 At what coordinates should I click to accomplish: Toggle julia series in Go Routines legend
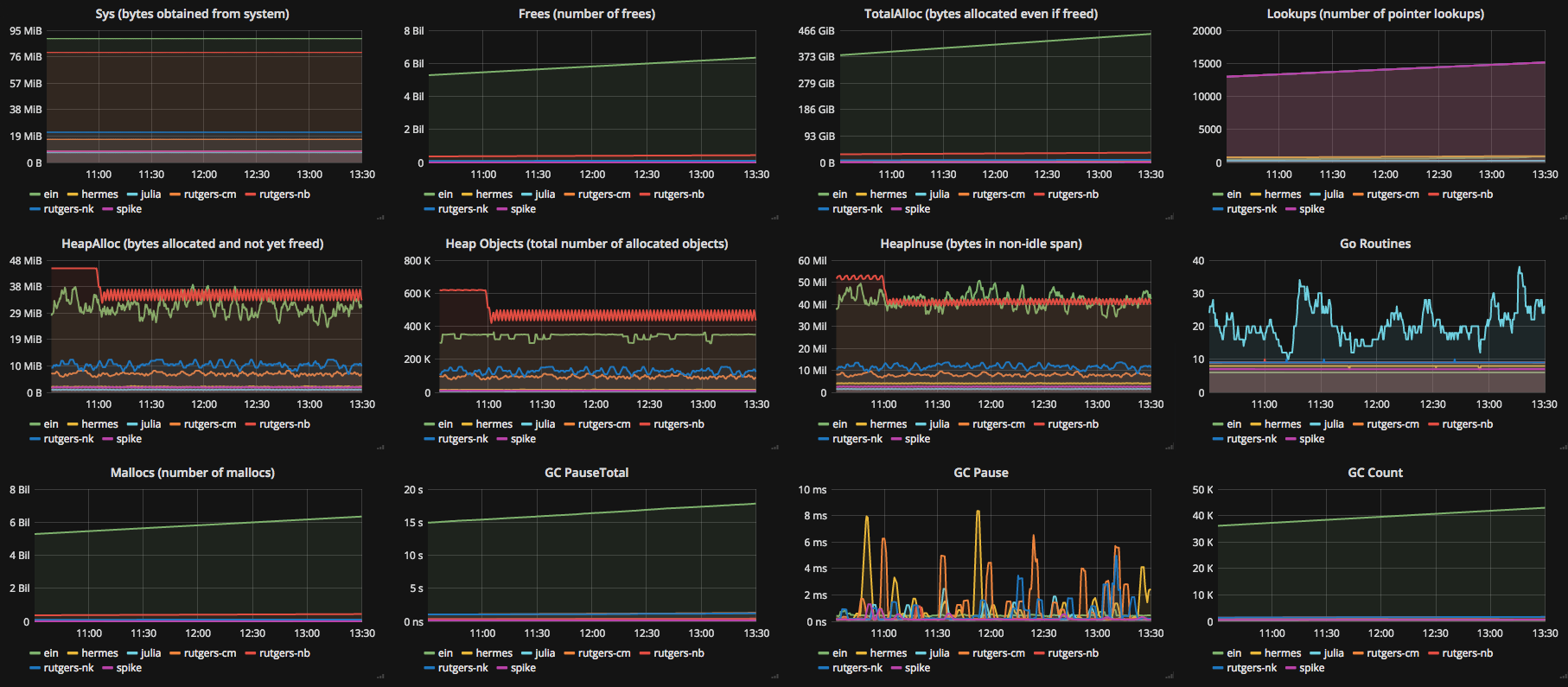click(x=1333, y=424)
